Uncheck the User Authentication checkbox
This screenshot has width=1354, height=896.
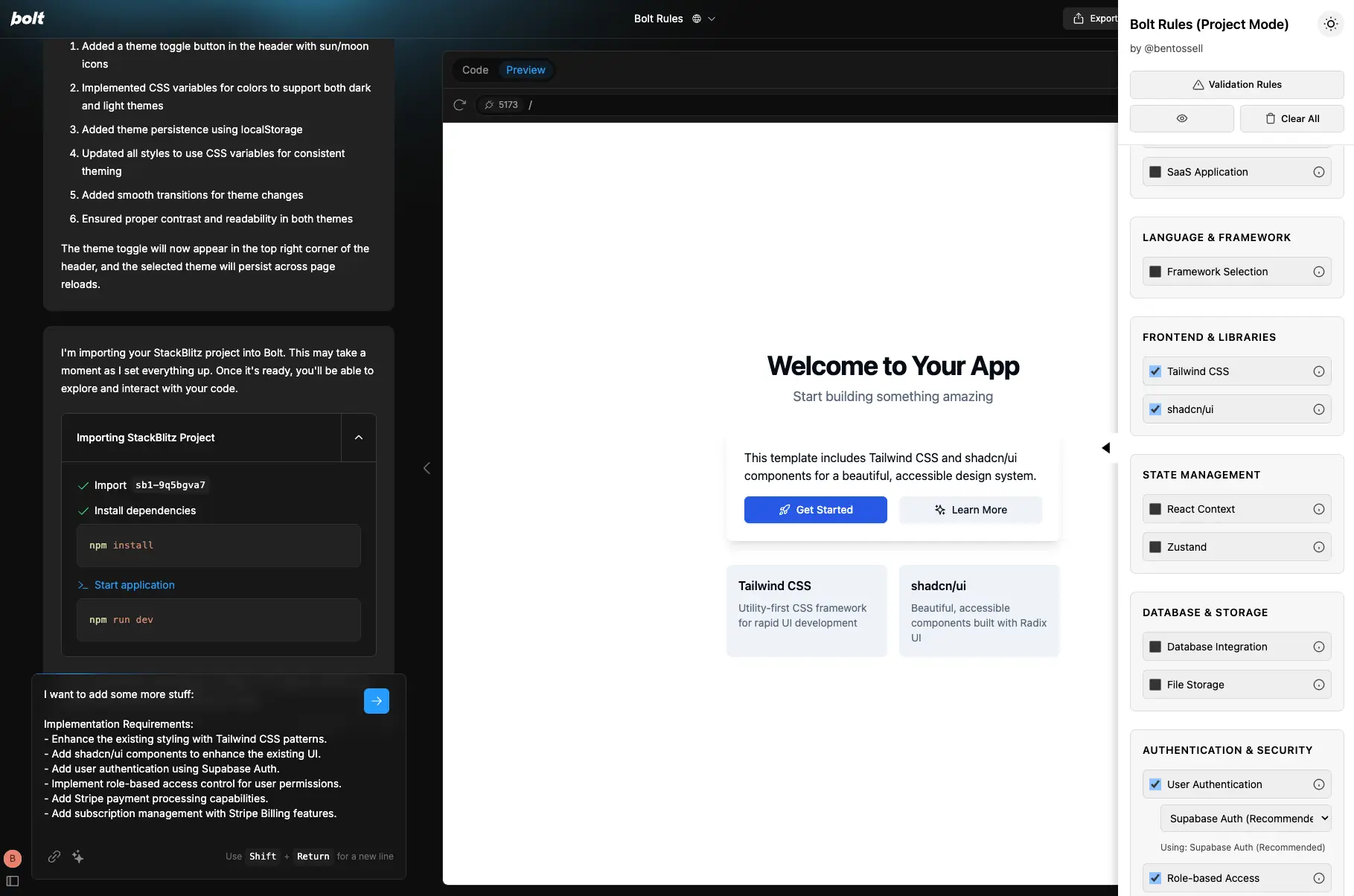point(1155,784)
